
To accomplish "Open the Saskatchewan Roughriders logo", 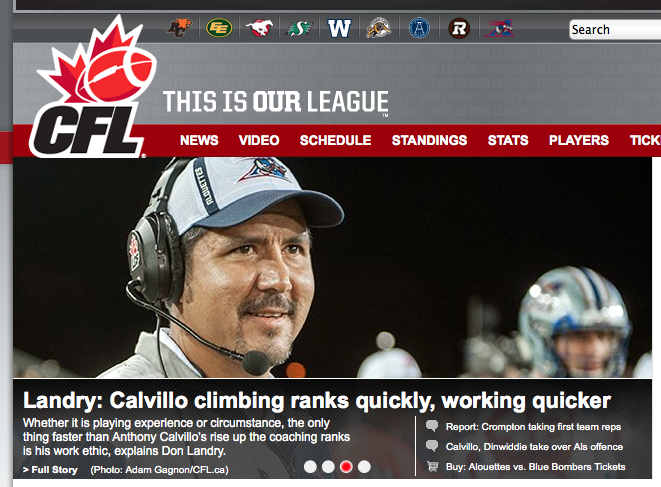I will pos(299,28).
